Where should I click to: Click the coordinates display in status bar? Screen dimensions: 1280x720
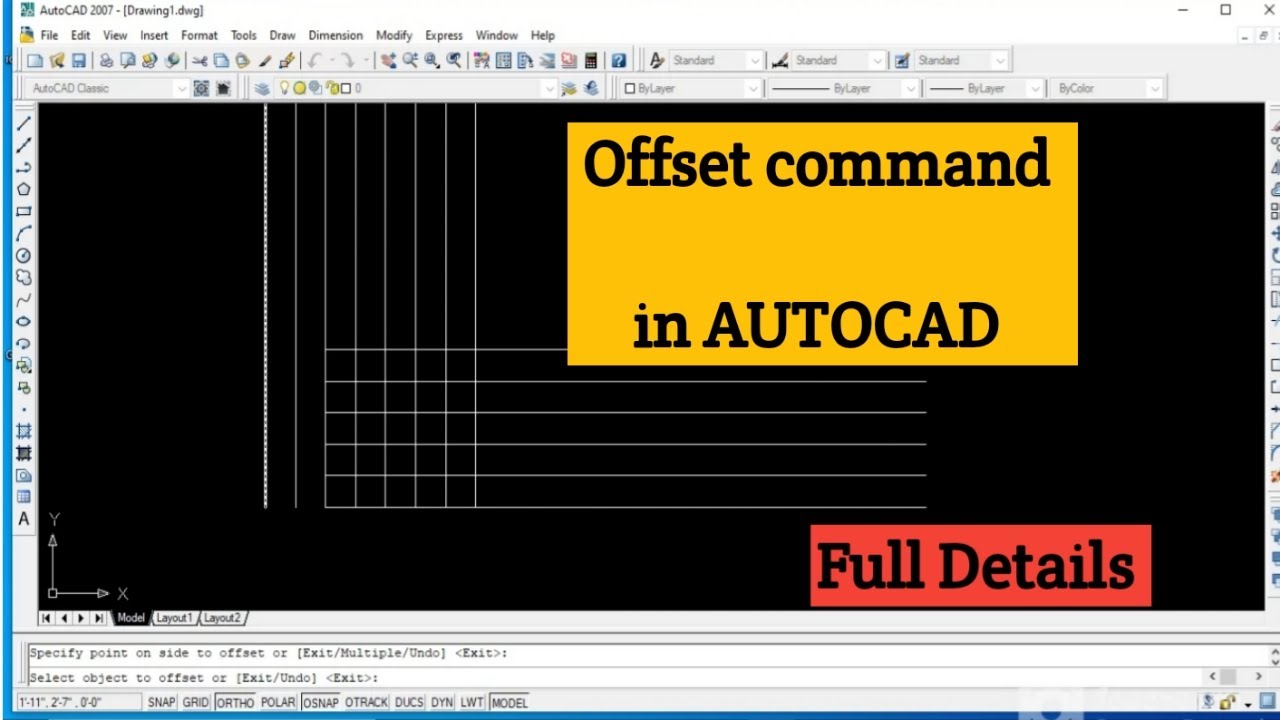80,702
